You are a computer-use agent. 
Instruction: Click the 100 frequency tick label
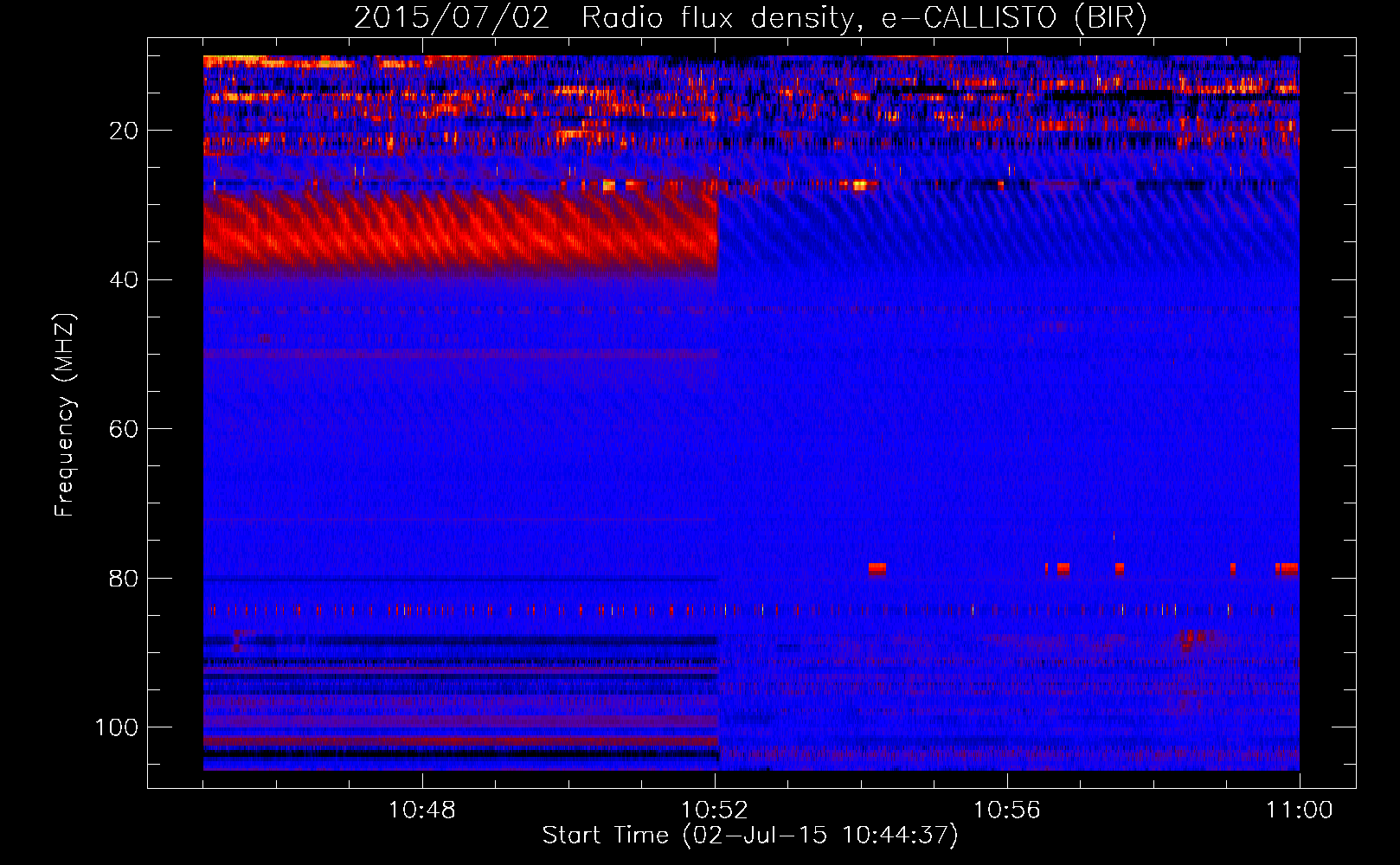[x=117, y=727]
